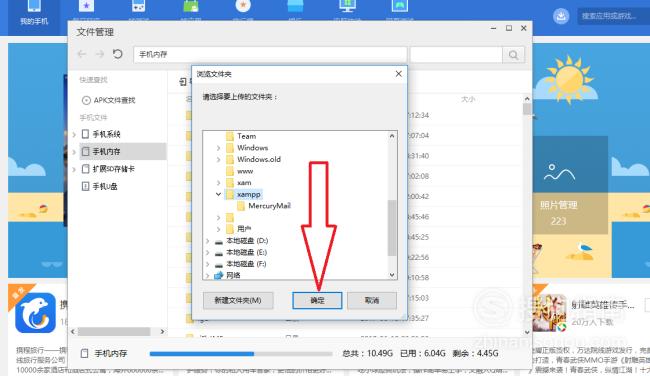Click the 剩余：4.45G status text
The image size is (650, 376).
click(475, 353)
